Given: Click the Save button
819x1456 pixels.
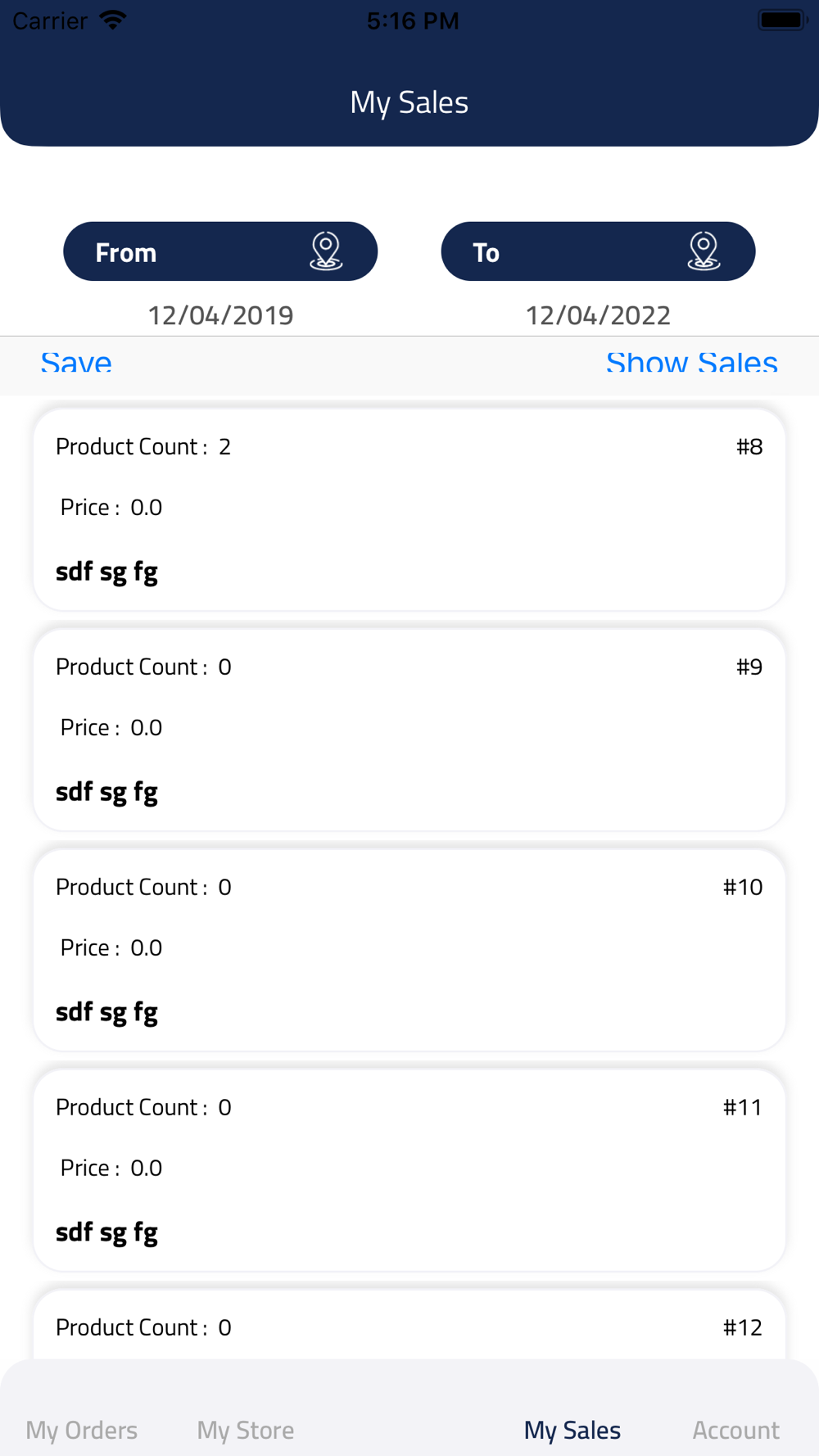Looking at the screenshot, I should [x=76, y=362].
